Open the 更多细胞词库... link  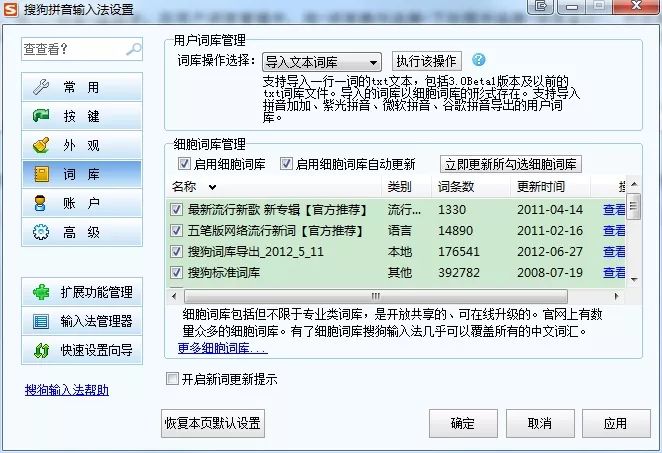222,348
